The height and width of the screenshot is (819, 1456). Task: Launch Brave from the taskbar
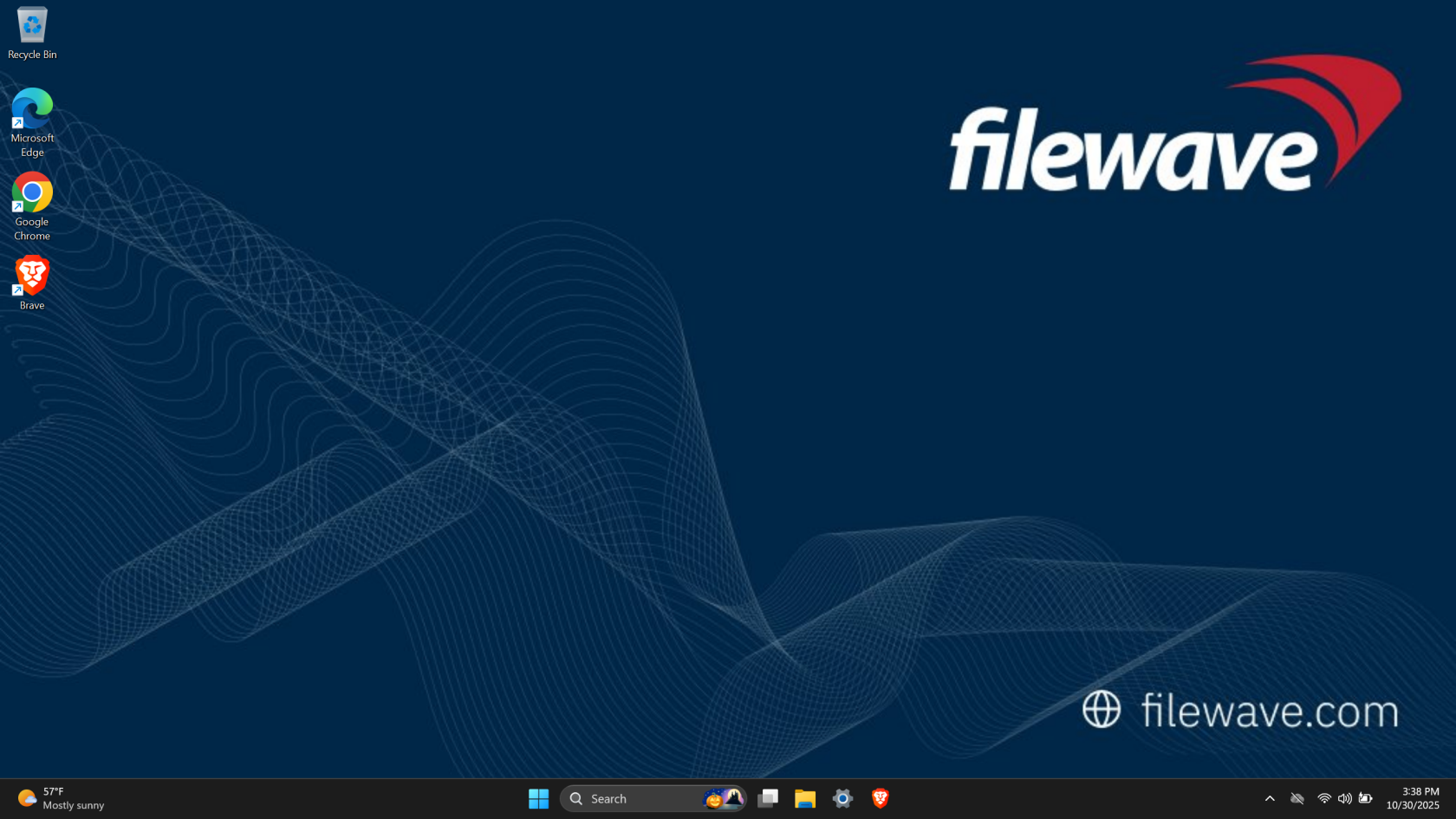880,798
